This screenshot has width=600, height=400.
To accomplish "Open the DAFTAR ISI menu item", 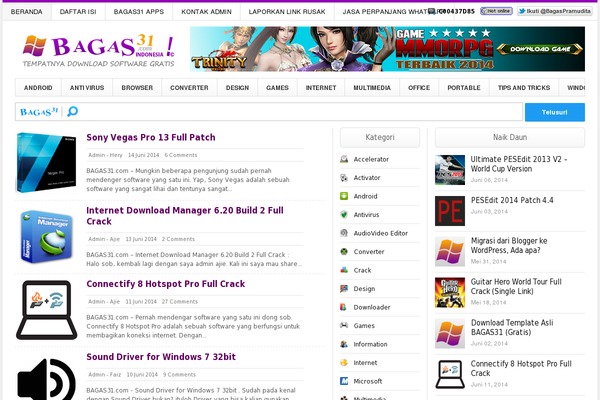I will tap(78, 12).
